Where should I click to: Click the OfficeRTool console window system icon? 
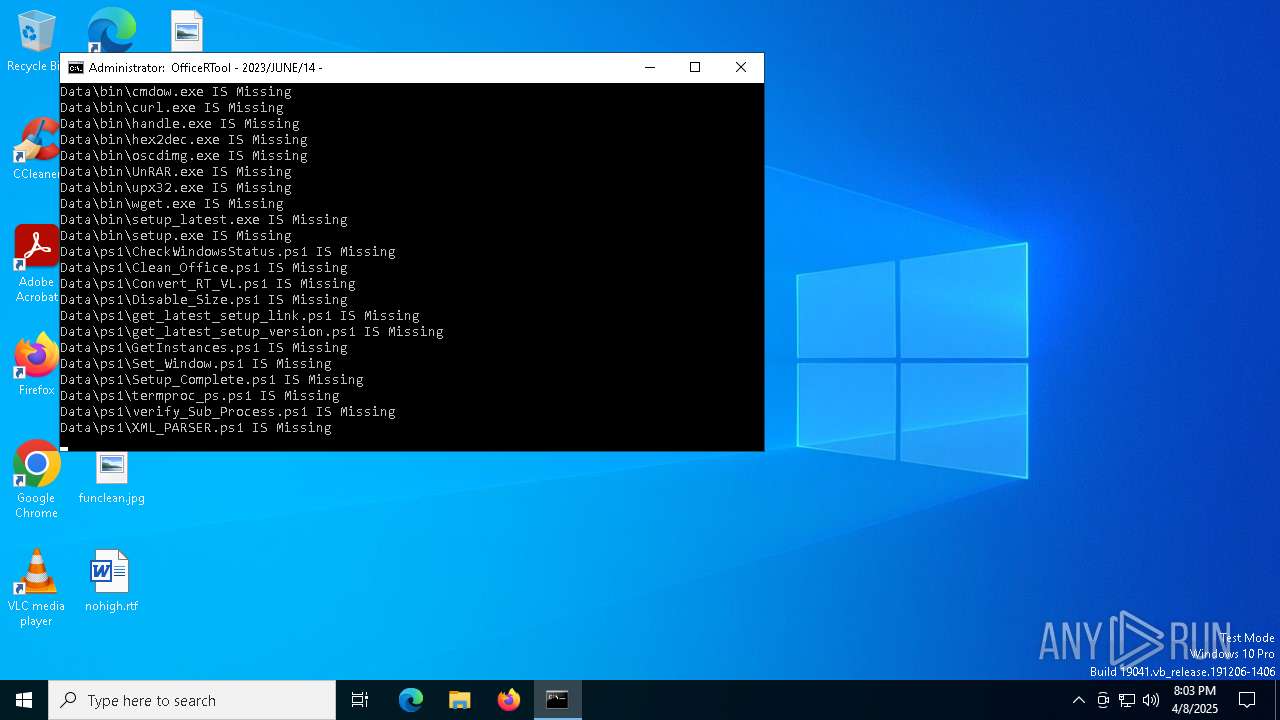[x=75, y=68]
